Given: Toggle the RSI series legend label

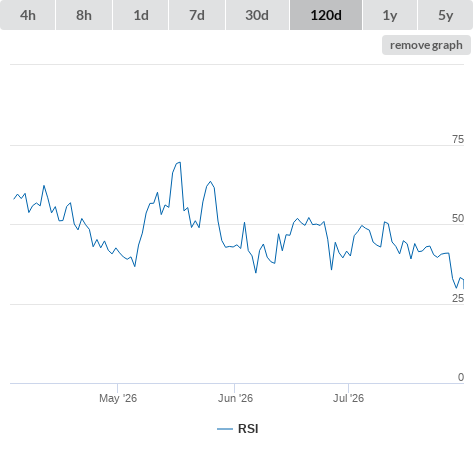Looking at the screenshot, I should click(x=248, y=429).
